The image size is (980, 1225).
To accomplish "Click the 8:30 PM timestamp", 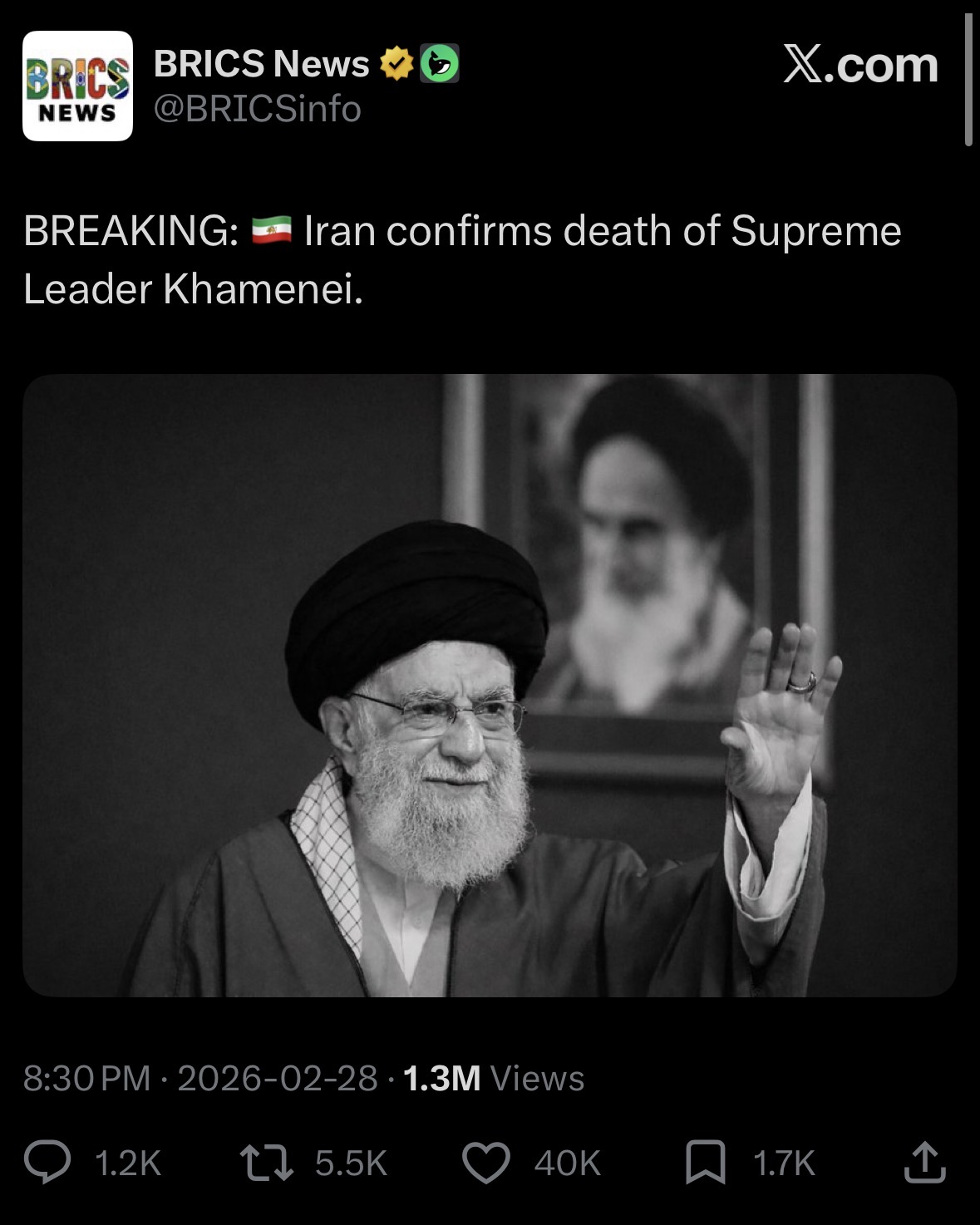I will [x=86, y=1078].
